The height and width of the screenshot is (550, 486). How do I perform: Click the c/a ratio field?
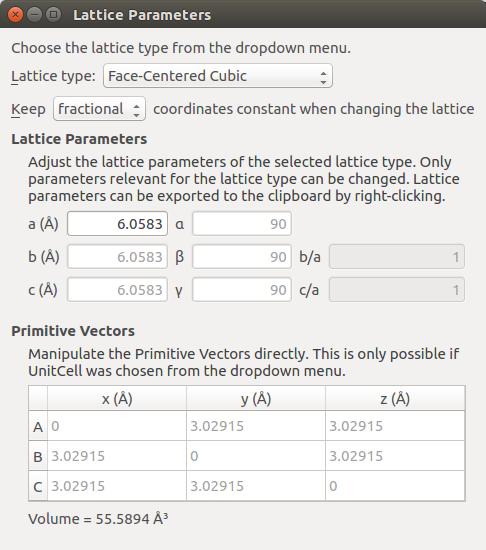(x=397, y=290)
